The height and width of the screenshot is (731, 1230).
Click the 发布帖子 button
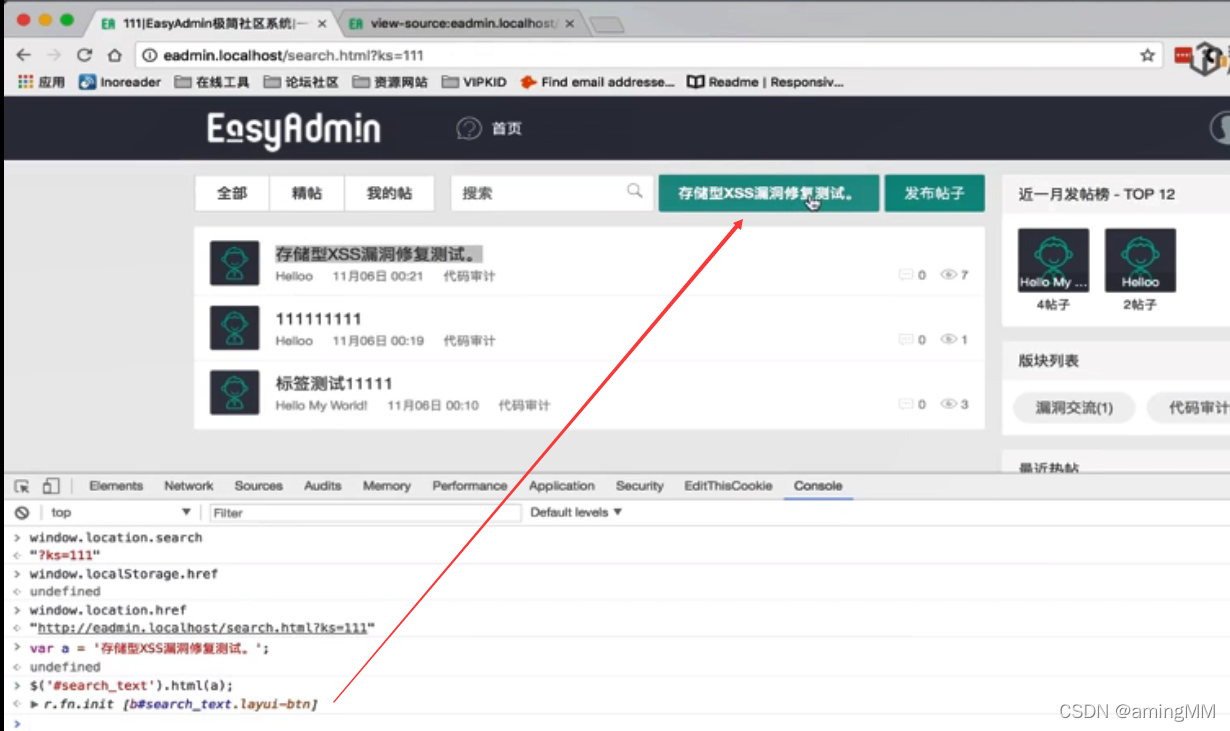(934, 193)
